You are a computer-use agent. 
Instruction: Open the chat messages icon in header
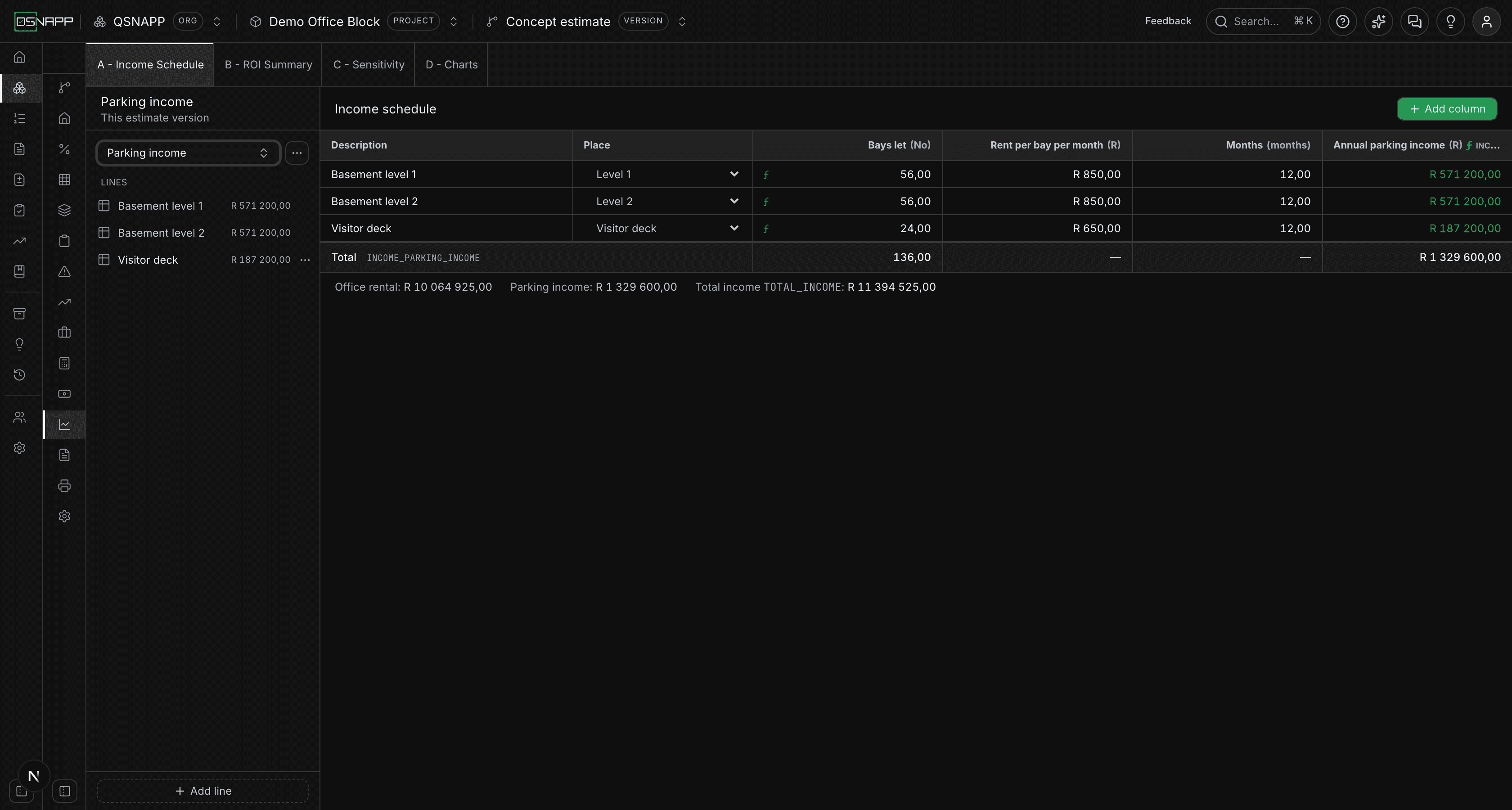(x=1414, y=22)
